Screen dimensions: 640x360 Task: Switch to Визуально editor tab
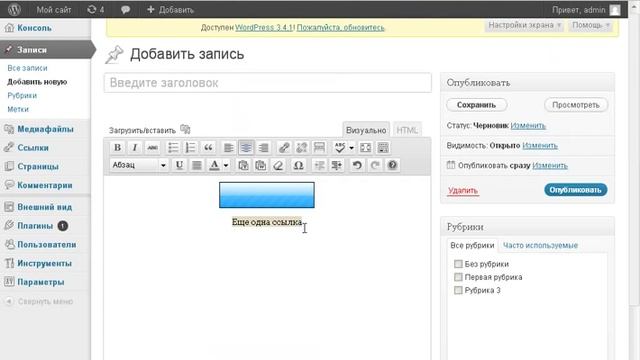point(366,130)
